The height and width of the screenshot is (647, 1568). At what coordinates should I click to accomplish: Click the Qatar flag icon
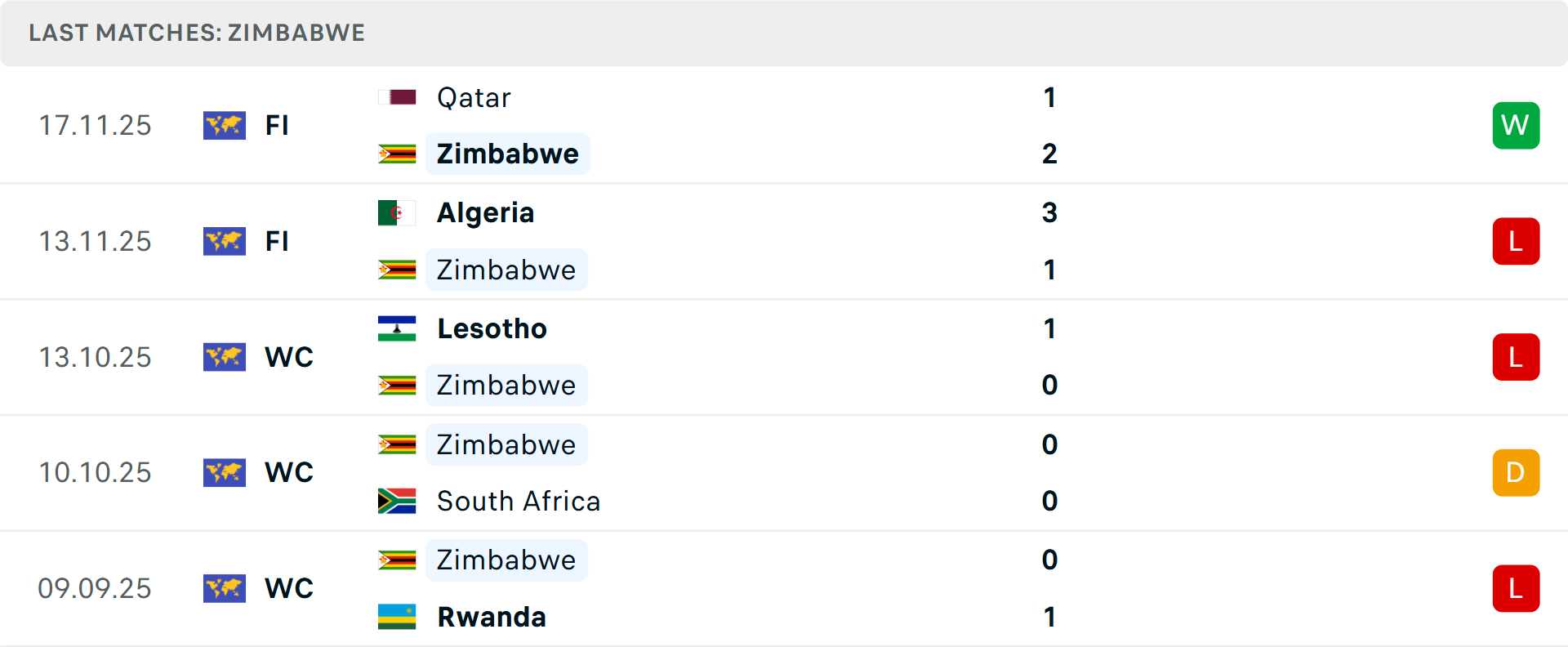(x=397, y=98)
